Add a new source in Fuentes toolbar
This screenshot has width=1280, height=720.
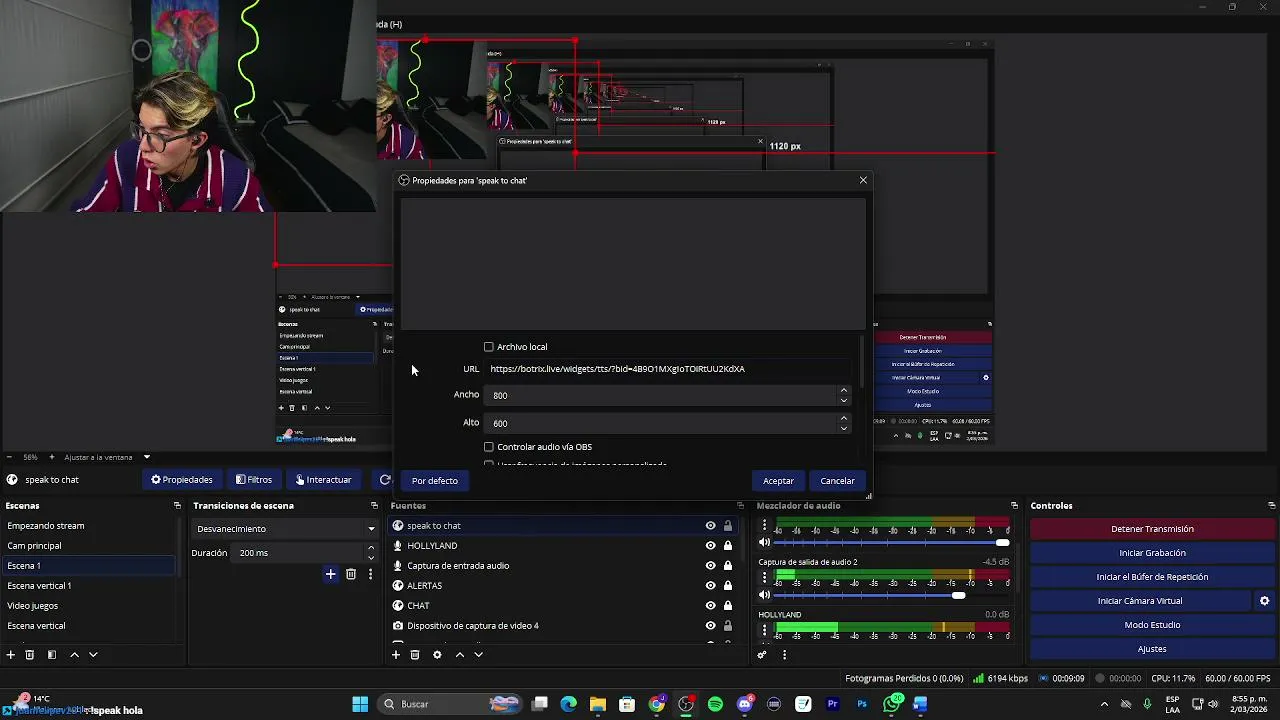pos(396,655)
